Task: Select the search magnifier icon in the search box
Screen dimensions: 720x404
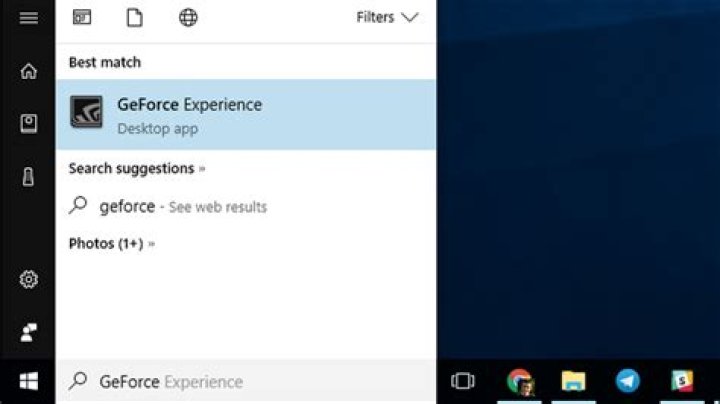Action: click(78, 381)
